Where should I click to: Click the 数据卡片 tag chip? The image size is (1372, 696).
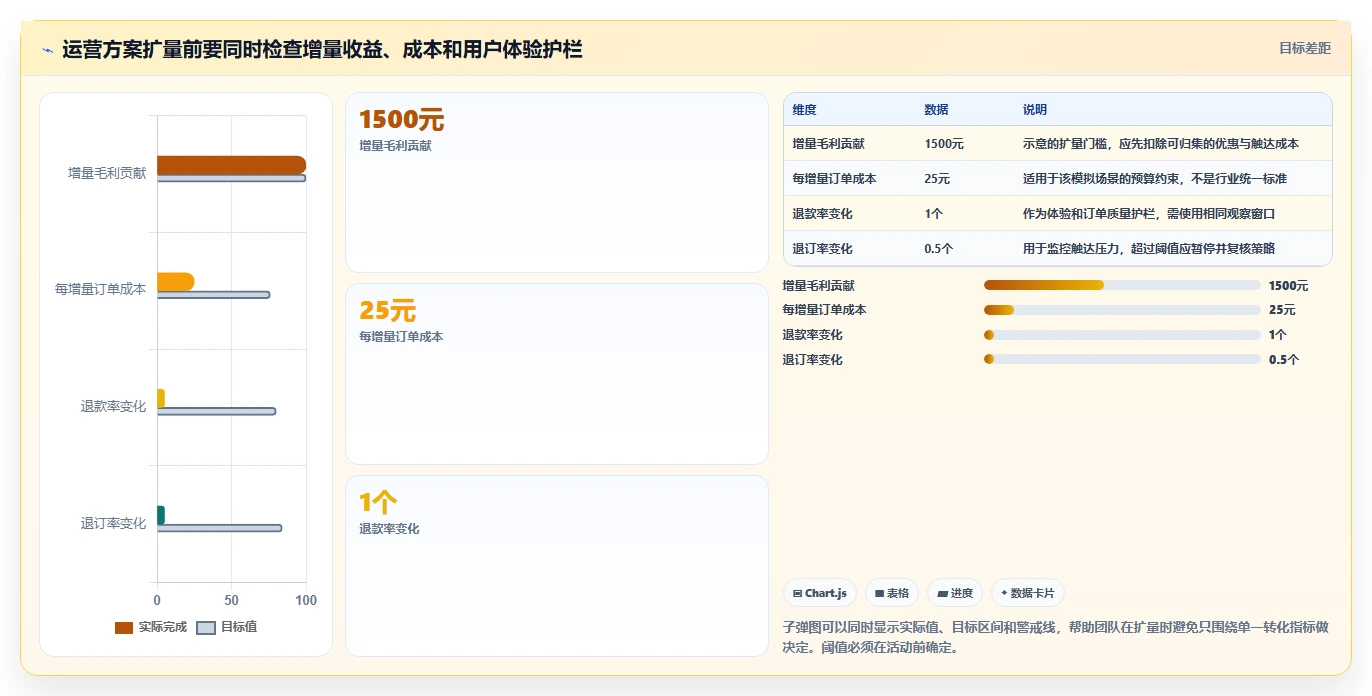[x=1028, y=593]
